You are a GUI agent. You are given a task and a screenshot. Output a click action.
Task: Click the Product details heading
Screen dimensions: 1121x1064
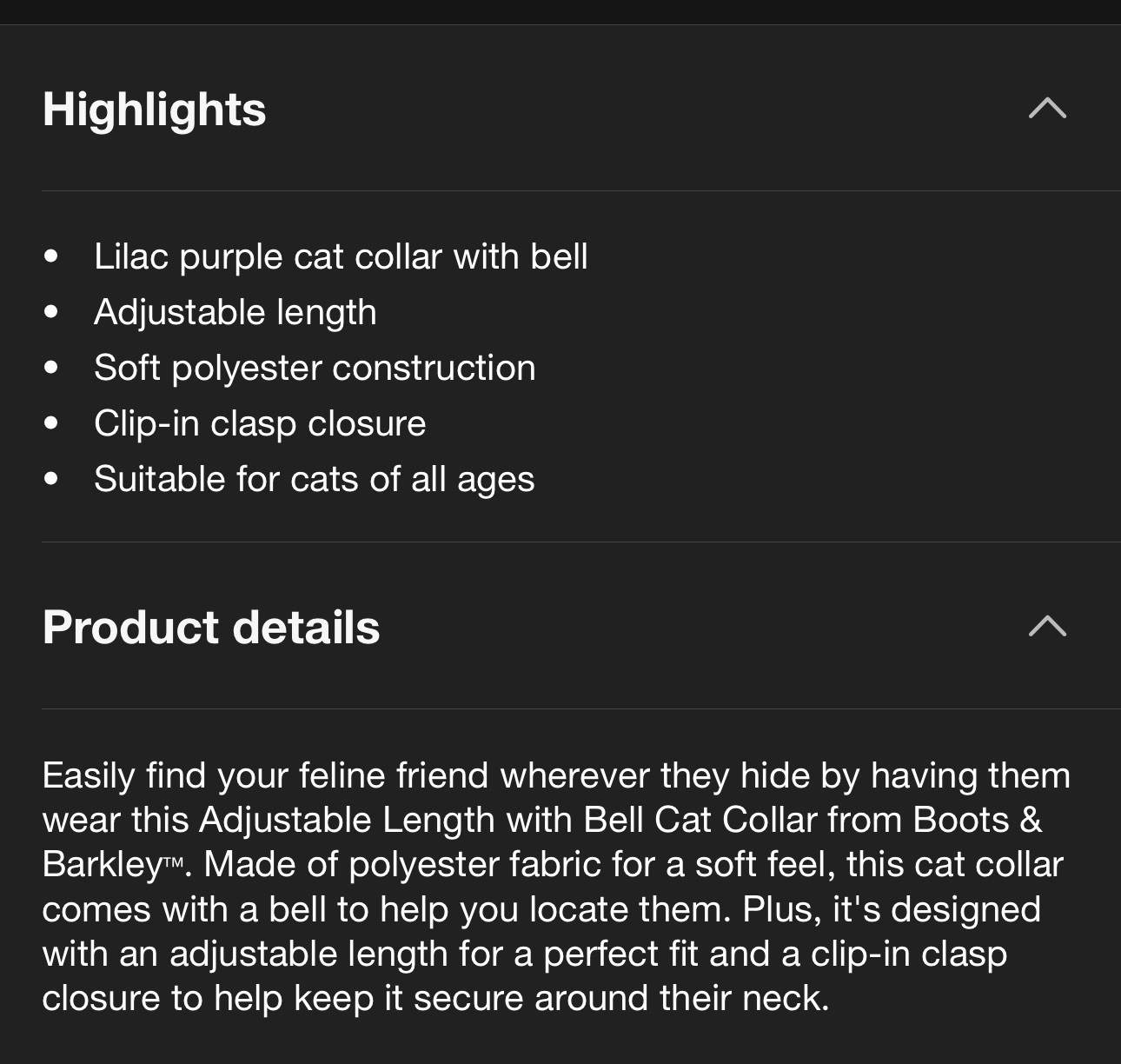[211, 628]
